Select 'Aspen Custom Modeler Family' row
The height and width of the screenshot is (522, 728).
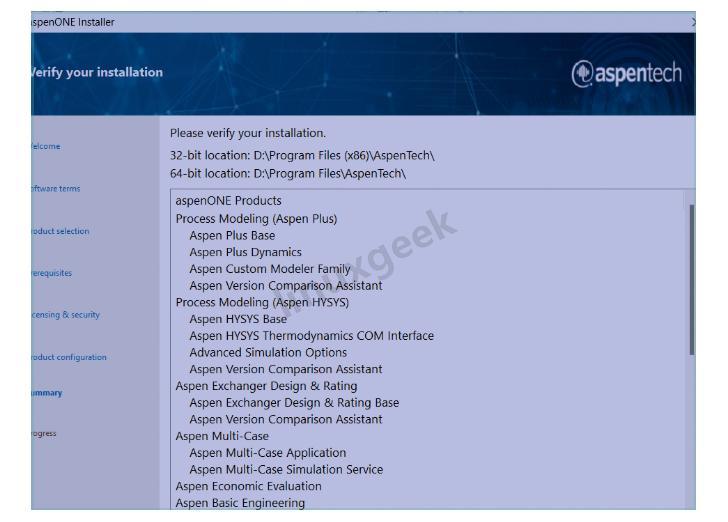[270, 269]
